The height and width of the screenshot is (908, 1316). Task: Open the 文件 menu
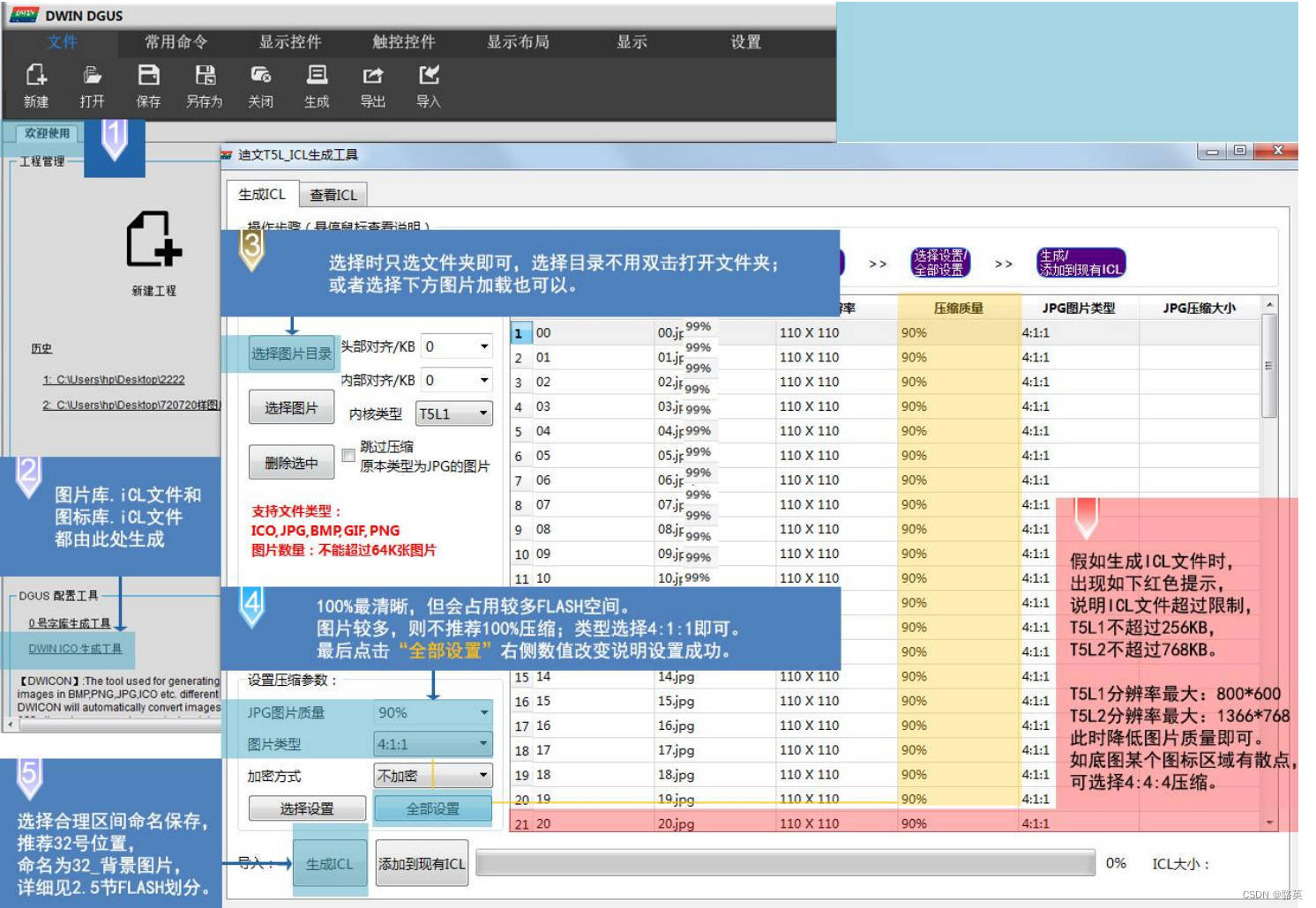(x=63, y=41)
